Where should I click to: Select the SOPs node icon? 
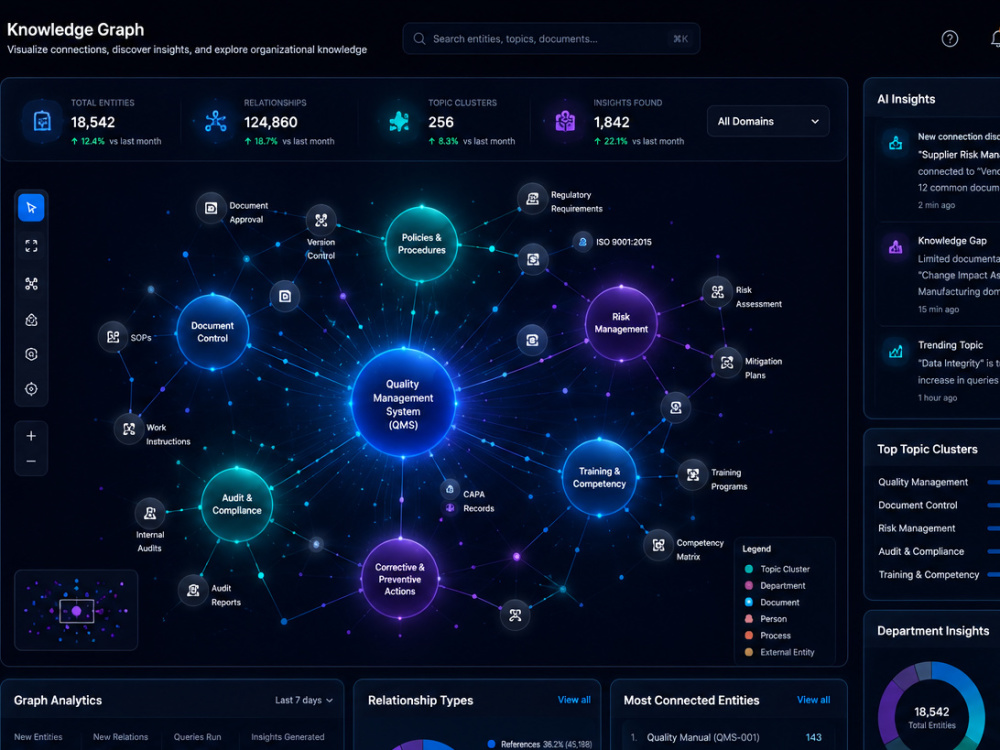point(113,337)
